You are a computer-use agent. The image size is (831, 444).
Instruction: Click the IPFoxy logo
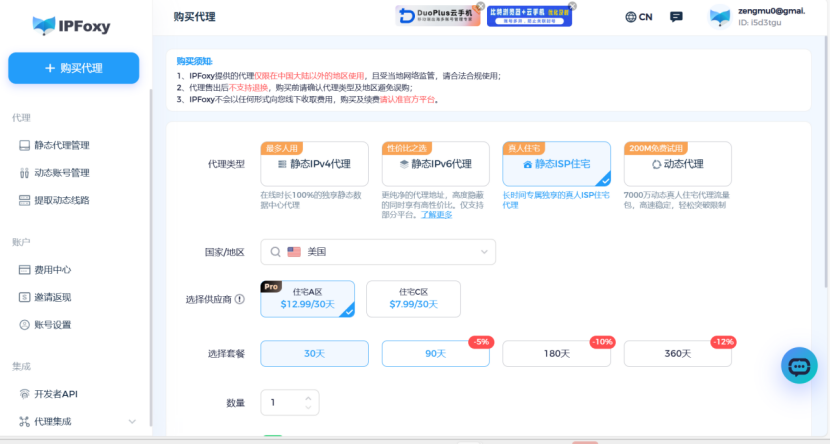pos(74,24)
